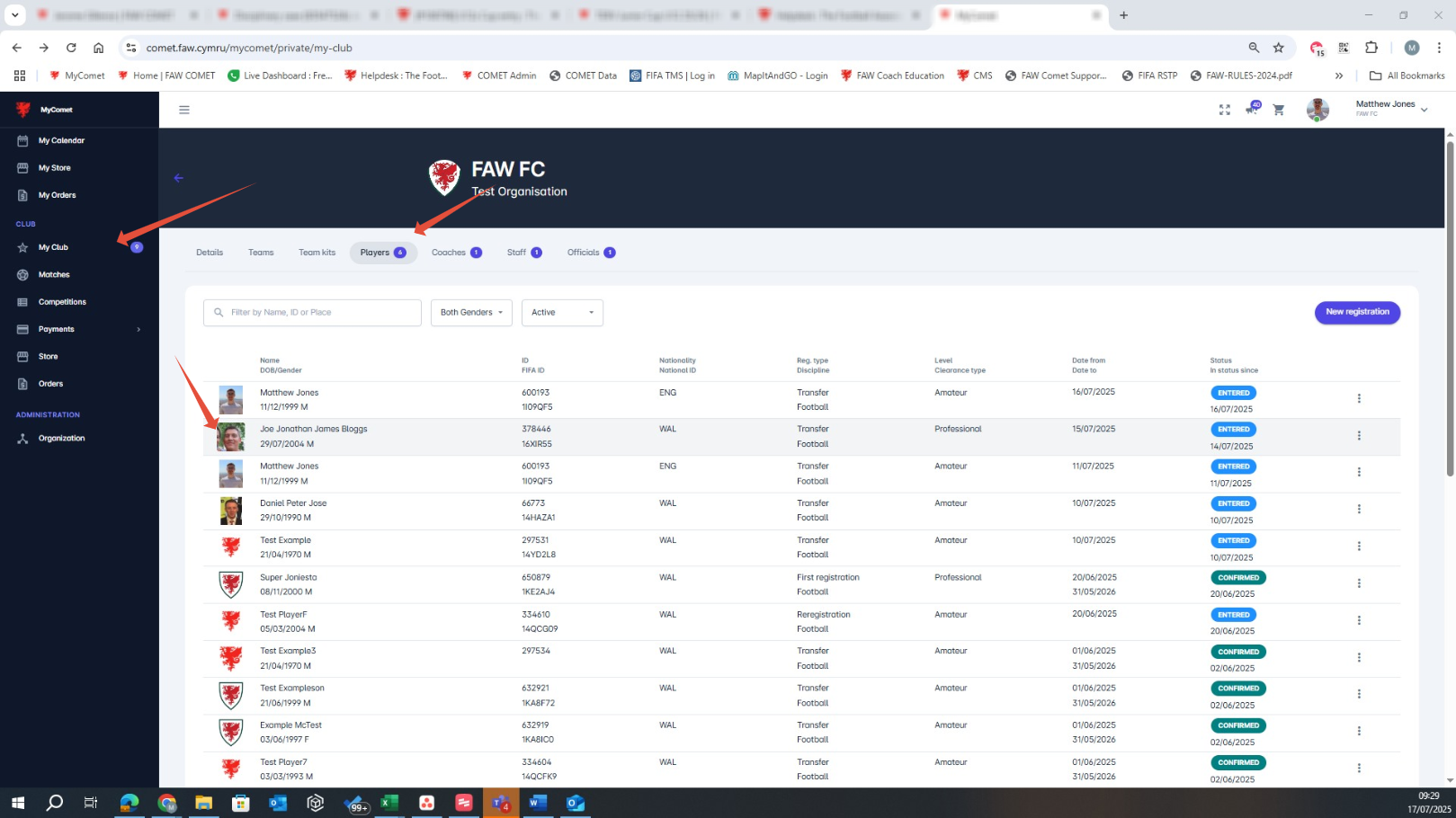Click user profile avatar in header
This screenshot has height=818, width=1456.
point(1318,110)
